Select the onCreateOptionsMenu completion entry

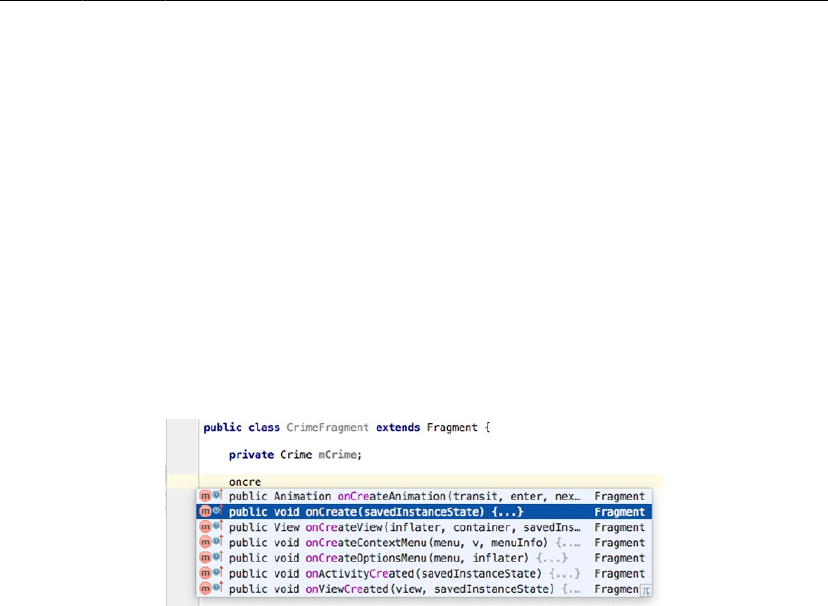[x=424, y=557]
